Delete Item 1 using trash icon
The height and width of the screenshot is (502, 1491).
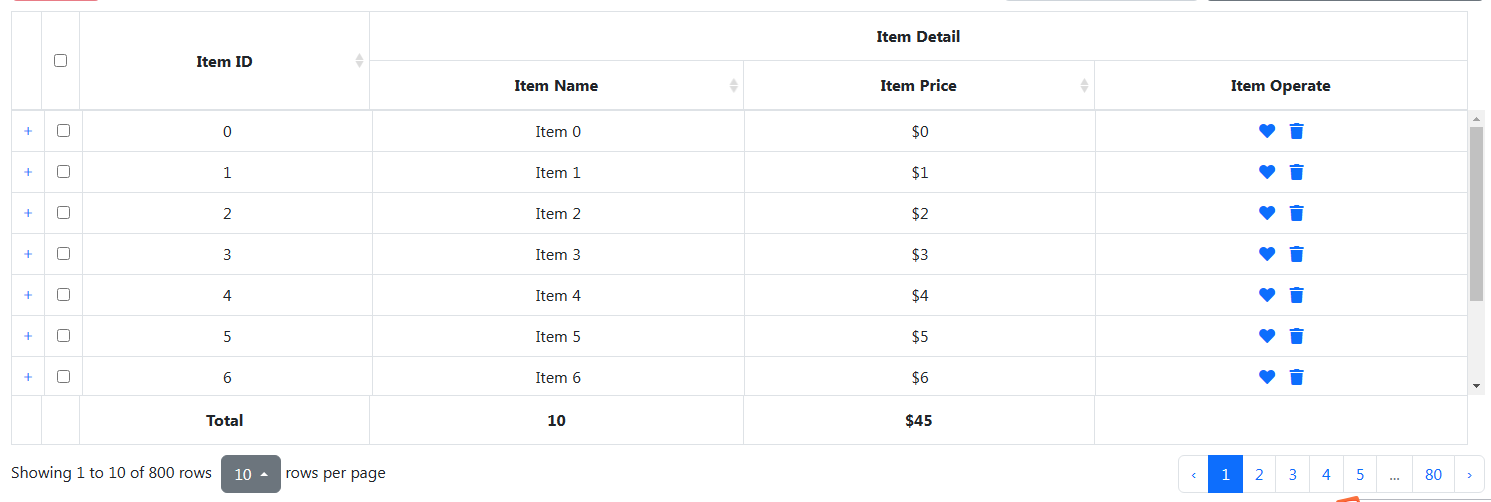click(x=1296, y=172)
